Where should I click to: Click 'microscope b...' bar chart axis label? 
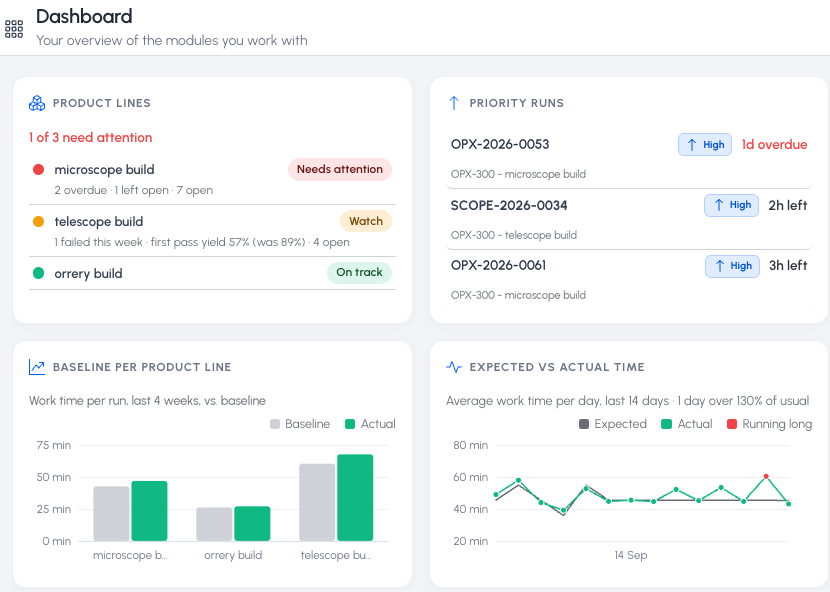coord(130,555)
